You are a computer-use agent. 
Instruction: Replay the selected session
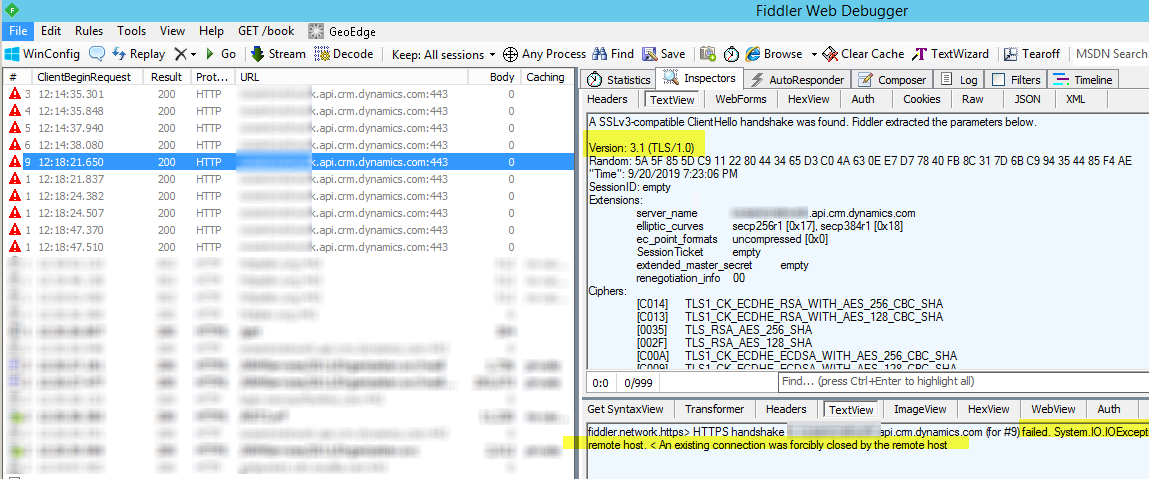138,54
